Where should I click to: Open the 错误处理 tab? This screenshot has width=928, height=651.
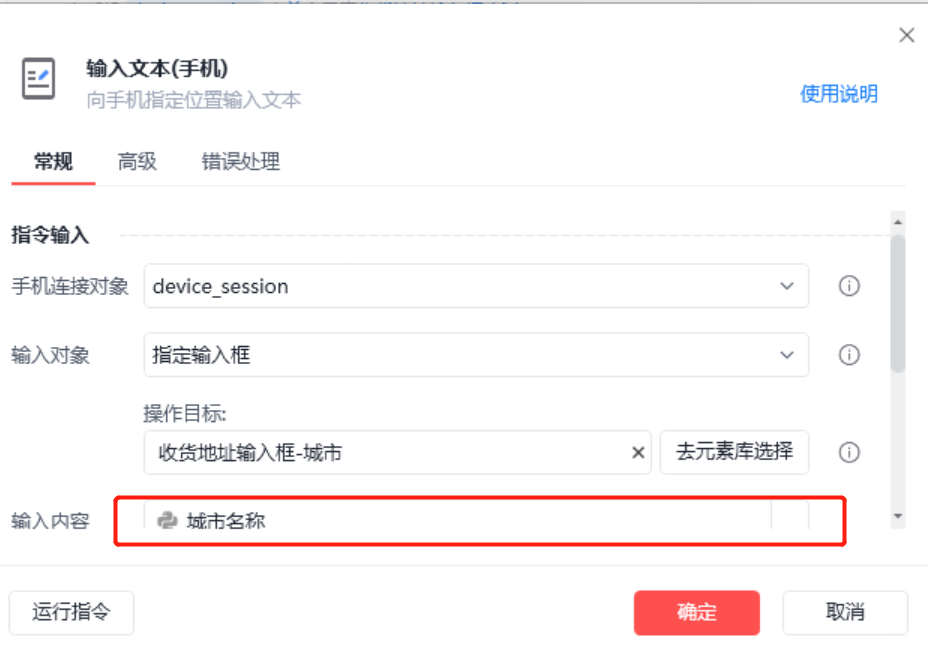(240, 161)
